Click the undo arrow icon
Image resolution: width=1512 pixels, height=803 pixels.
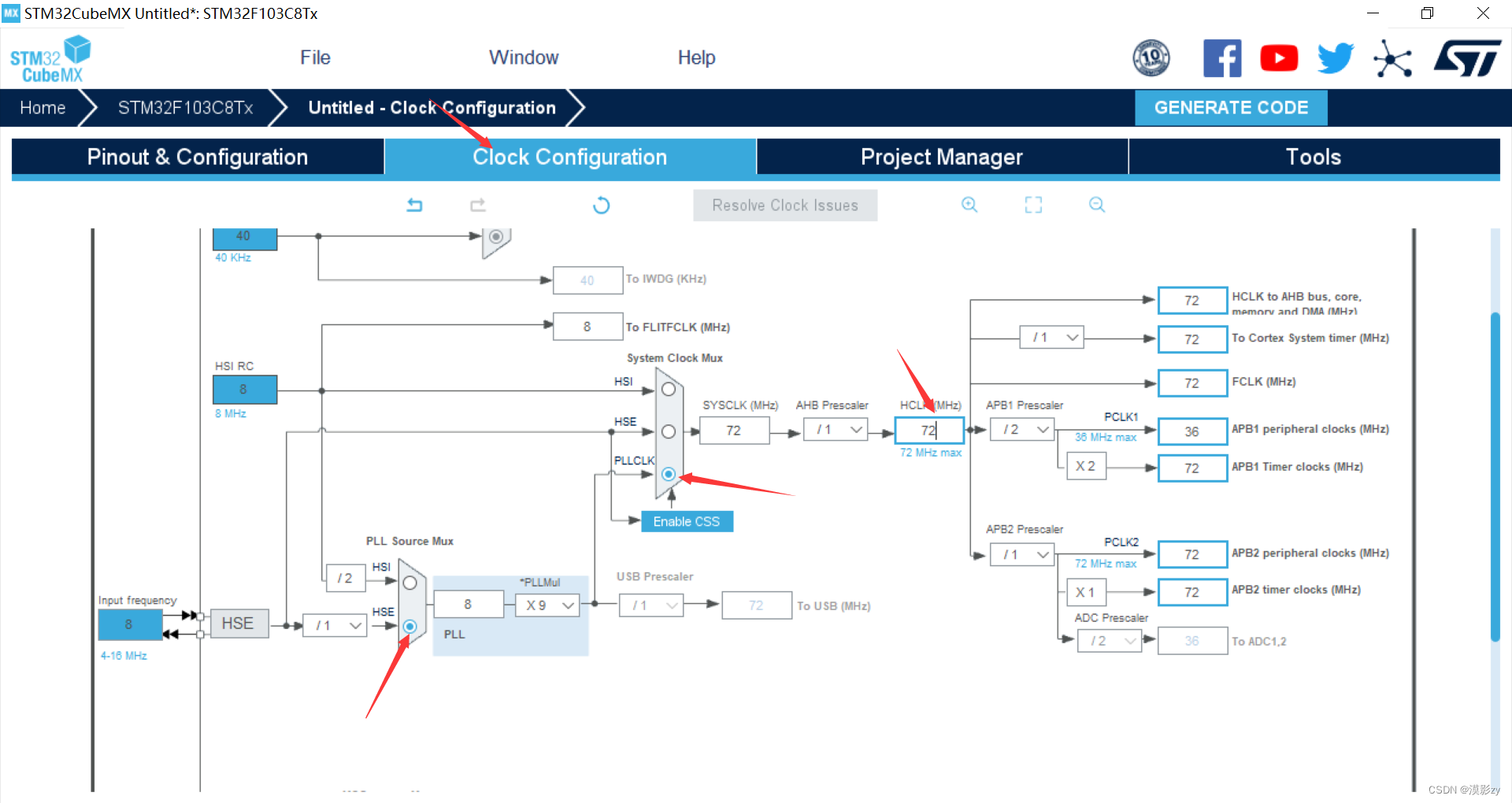click(414, 205)
